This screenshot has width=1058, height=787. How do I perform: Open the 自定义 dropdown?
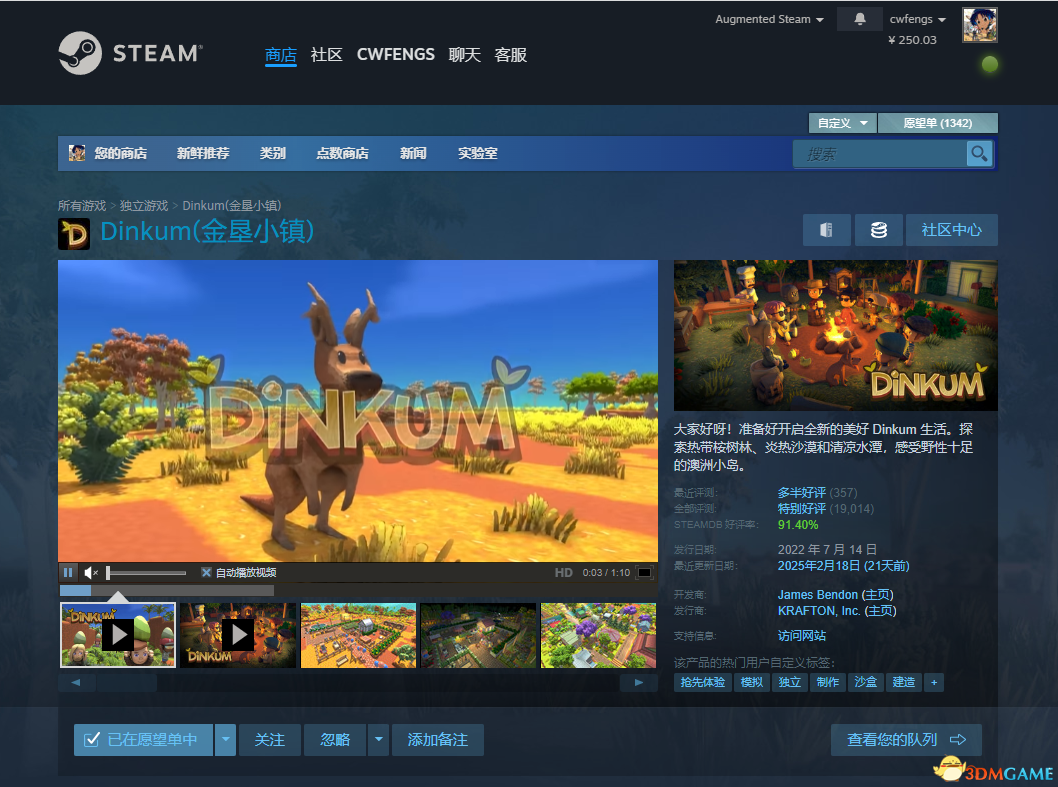843,123
